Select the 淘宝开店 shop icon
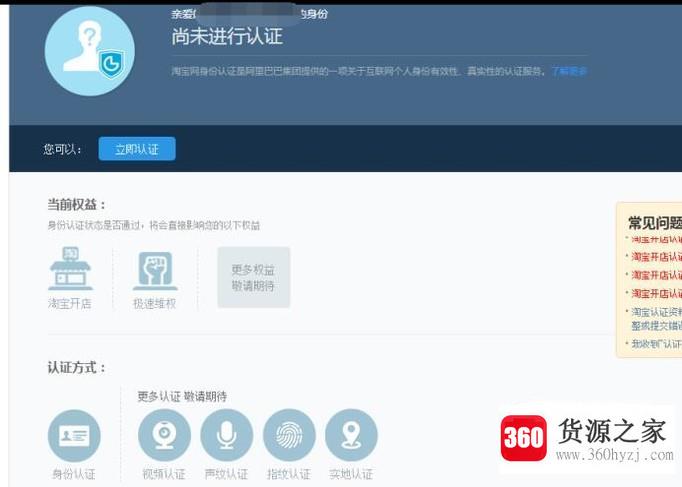This screenshot has width=682, height=487. (70, 268)
